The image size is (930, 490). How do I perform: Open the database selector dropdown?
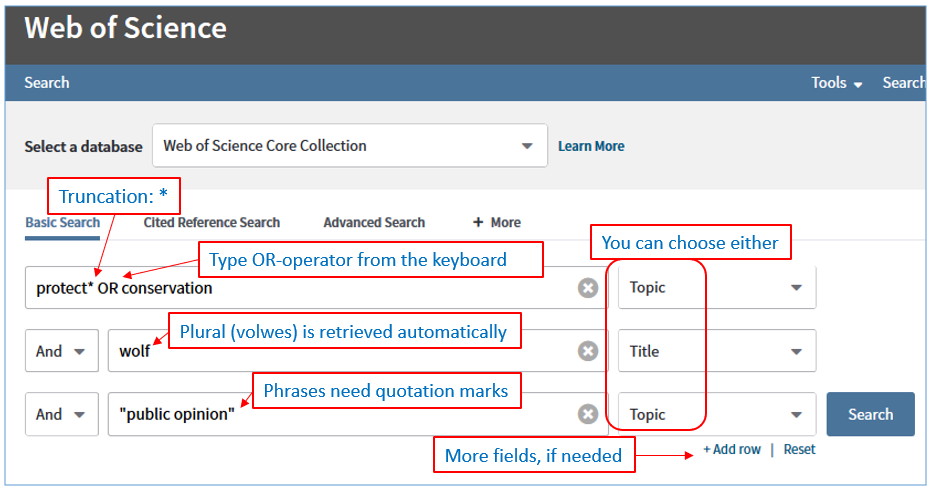pos(350,145)
